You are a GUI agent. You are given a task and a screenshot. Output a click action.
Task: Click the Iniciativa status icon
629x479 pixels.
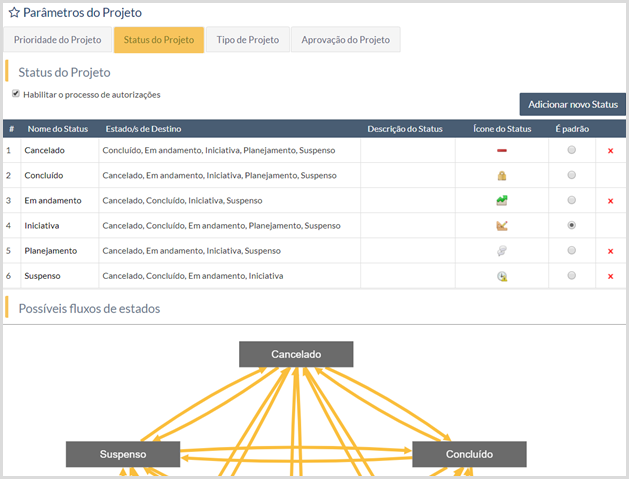pos(502,225)
